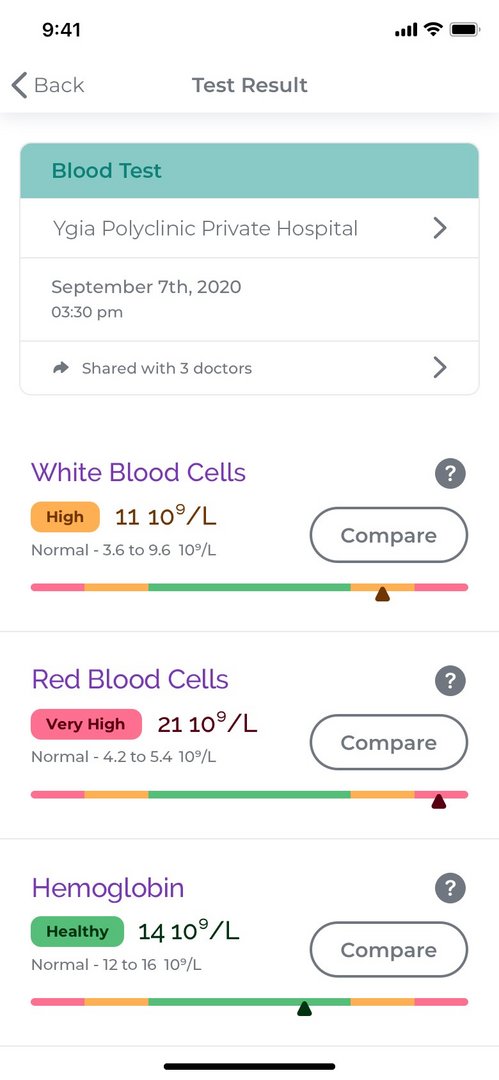Tap the cellular signal bars icon

point(406,30)
